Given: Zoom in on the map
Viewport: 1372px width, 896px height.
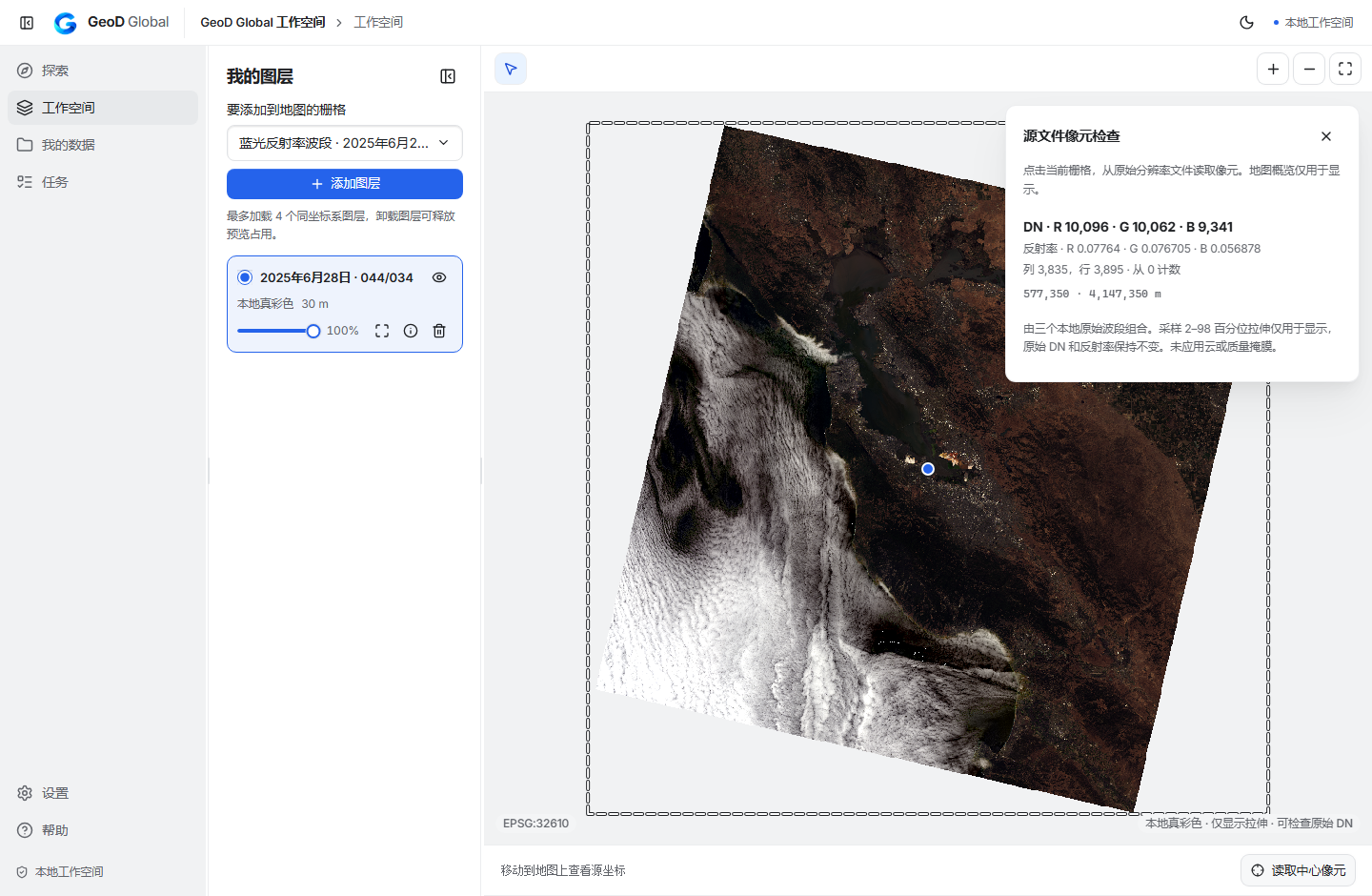Looking at the screenshot, I should 1273,69.
